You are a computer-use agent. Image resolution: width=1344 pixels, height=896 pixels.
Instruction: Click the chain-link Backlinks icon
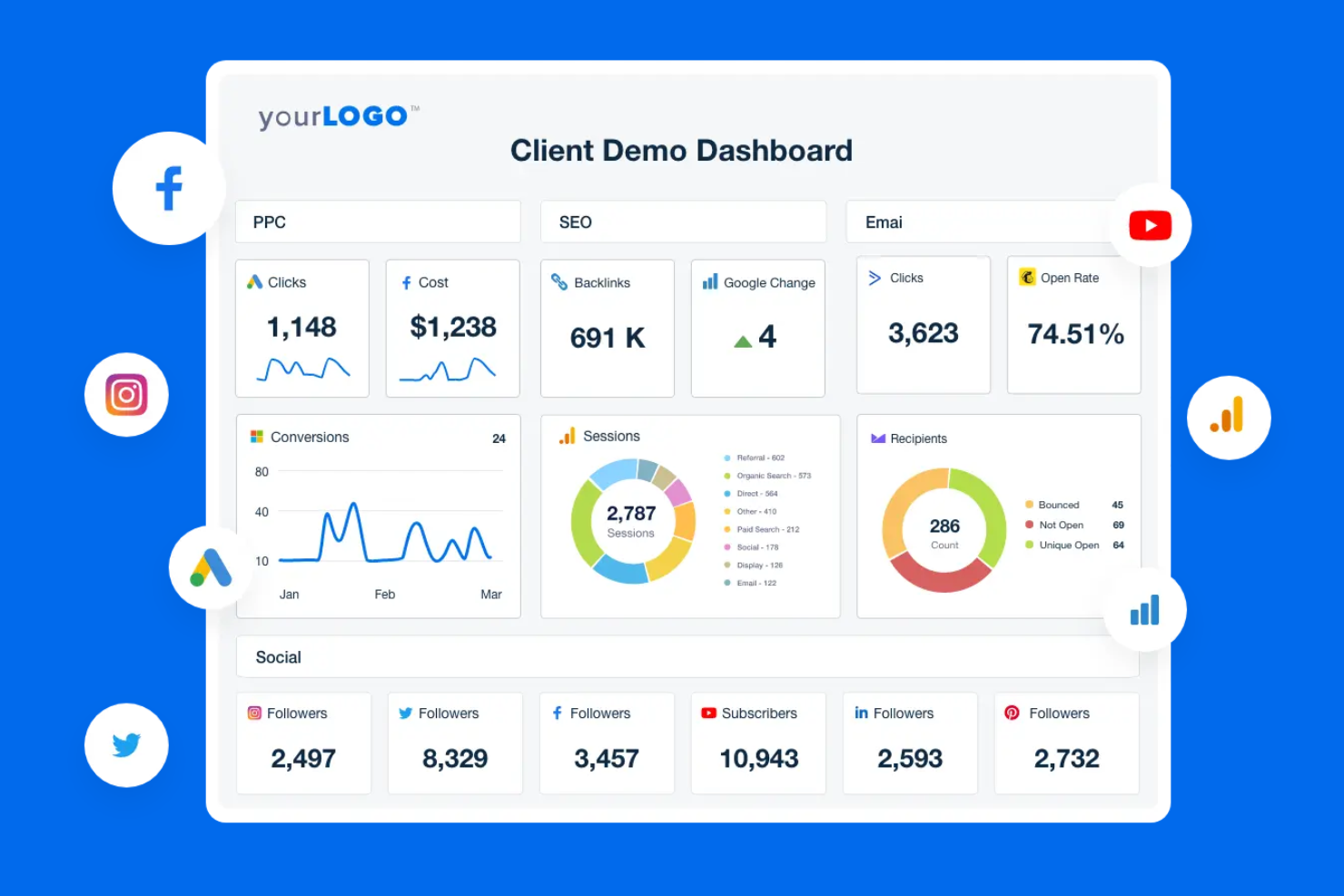559,282
